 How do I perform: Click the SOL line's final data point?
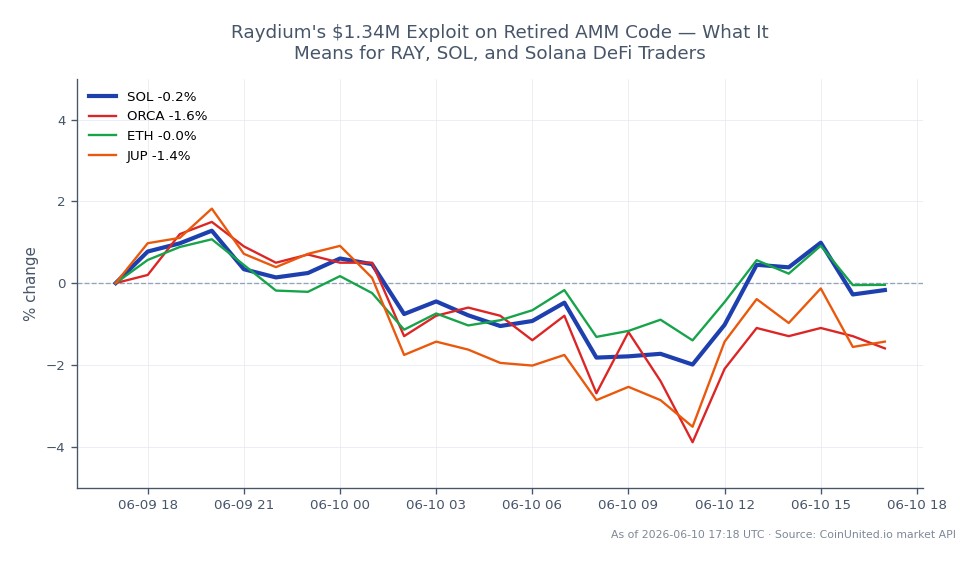[x=885, y=290]
